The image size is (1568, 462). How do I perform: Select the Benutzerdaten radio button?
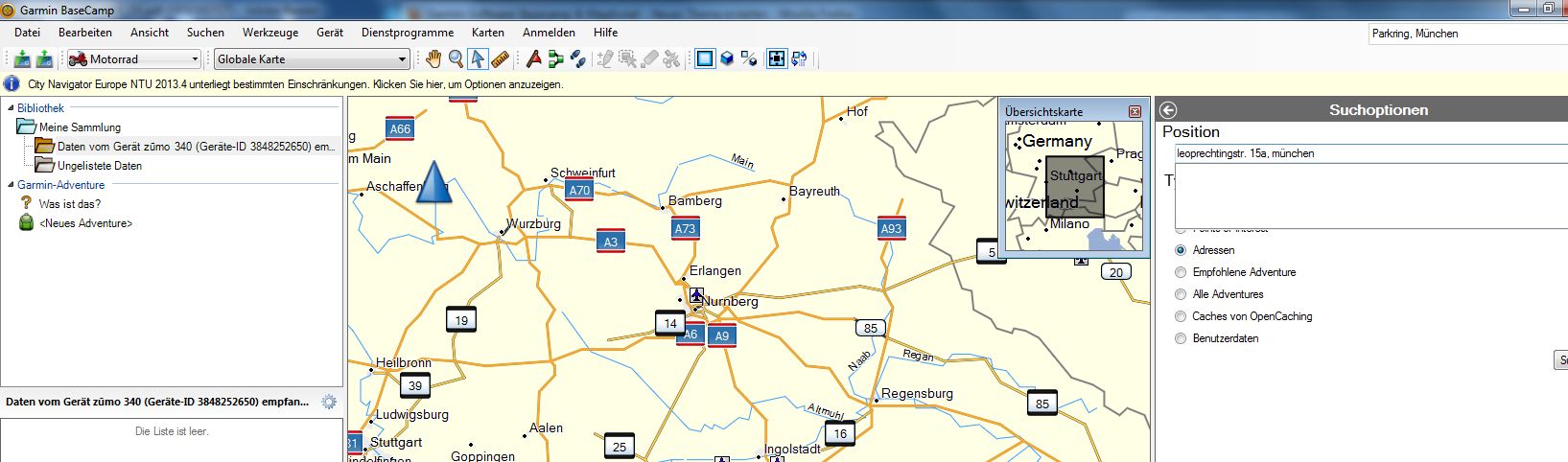click(x=1181, y=338)
